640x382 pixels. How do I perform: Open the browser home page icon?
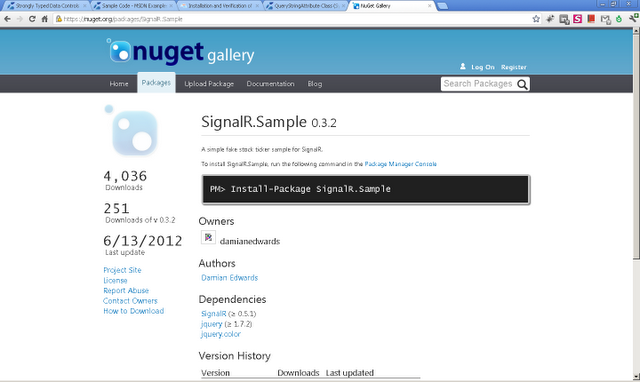click(44, 19)
